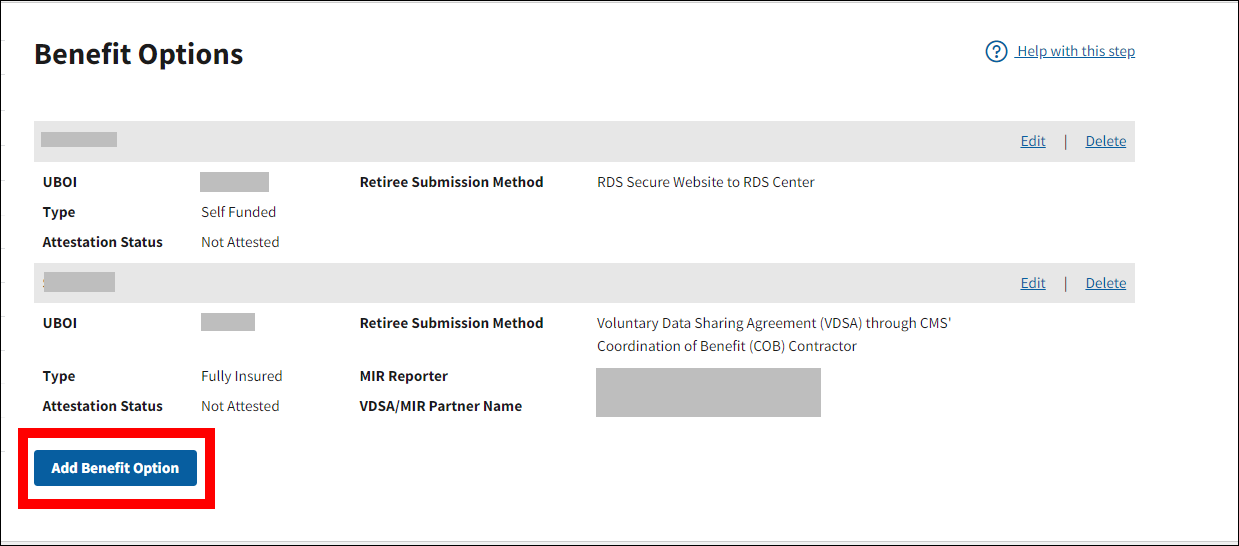The width and height of the screenshot is (1239, 546).
Task: Delete the first benefit option
Action: (1106, 141)
